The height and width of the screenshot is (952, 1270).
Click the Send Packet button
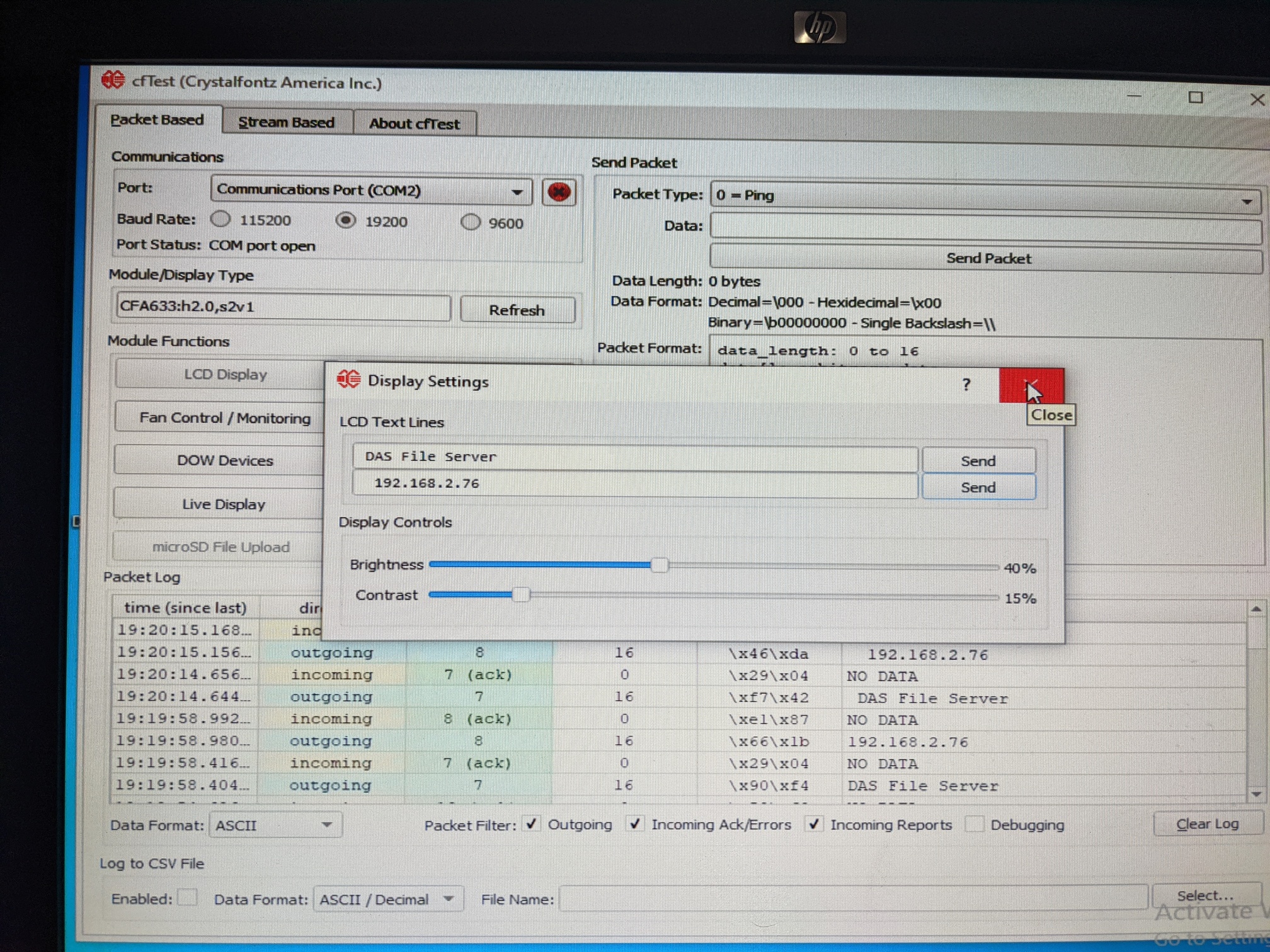pyautogui.click(x=986, y=259)
